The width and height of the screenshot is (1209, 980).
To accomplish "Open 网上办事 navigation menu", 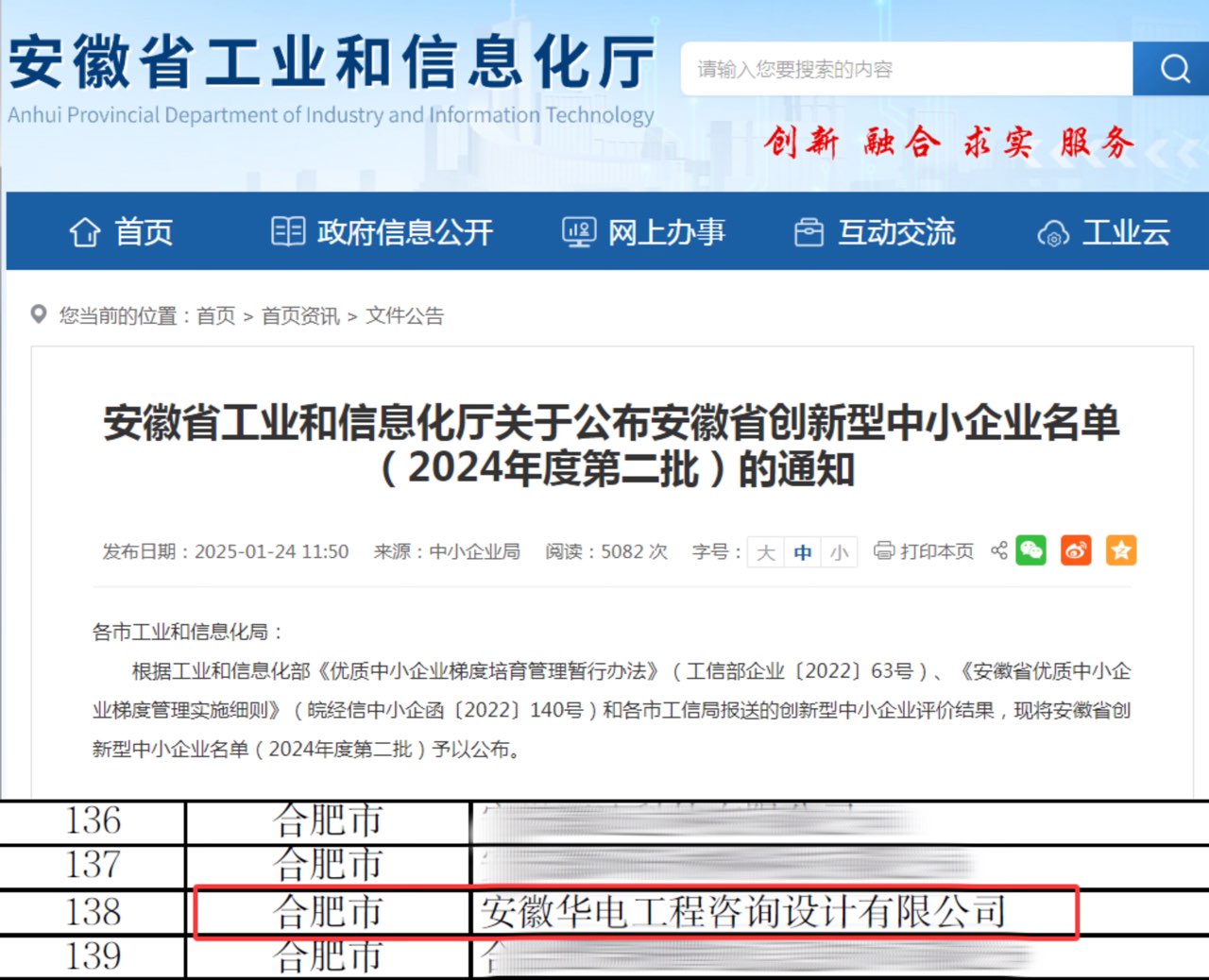I will pyautogui.click(x=644, y=232).
